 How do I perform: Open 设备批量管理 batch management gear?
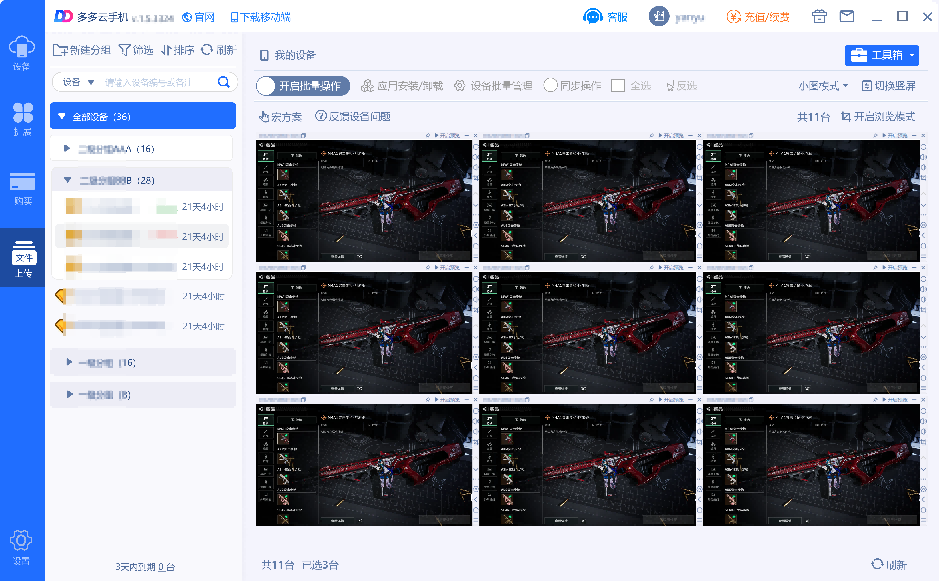pyautogui.click(x=459, y=86)
